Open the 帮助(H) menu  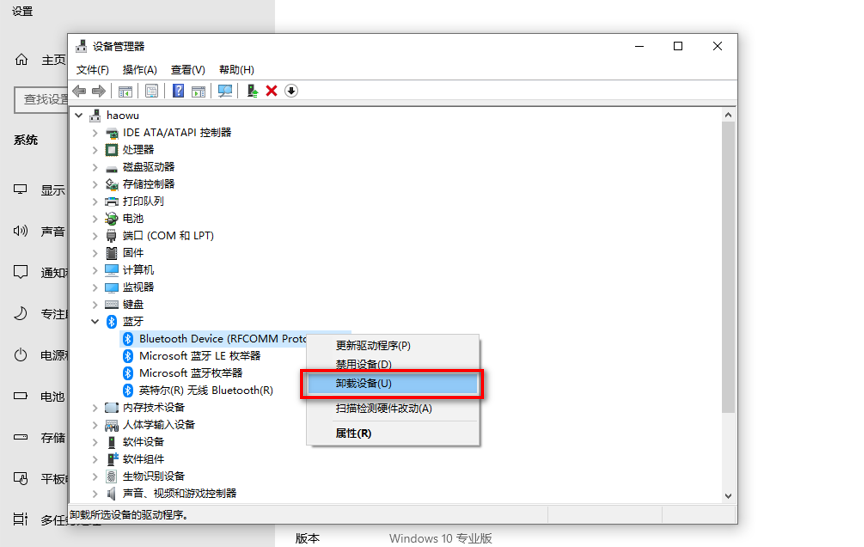pyautogui.click(x=236, y=70)
